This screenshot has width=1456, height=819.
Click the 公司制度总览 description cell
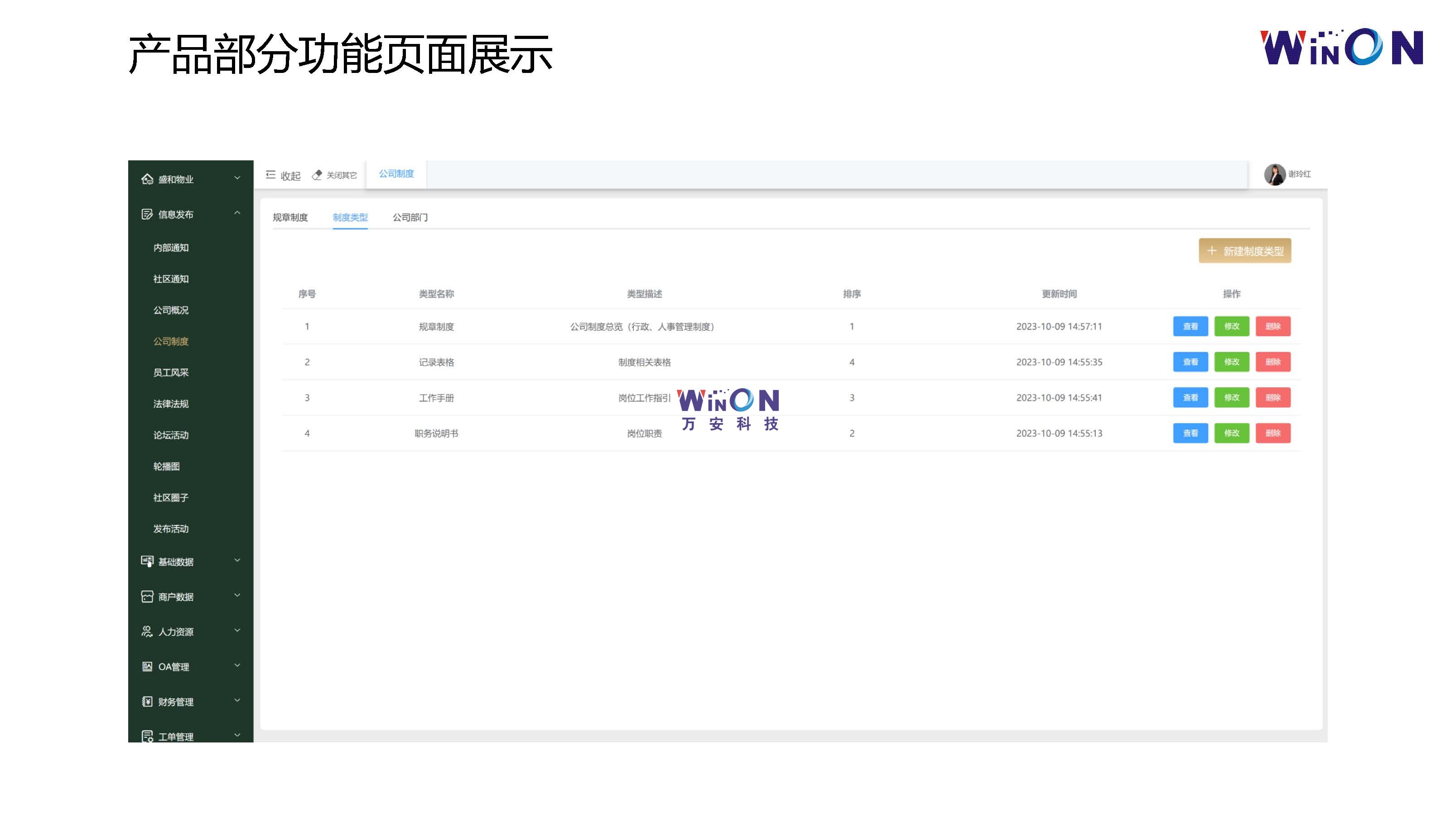pyautogui.click(x=644, y=327)
